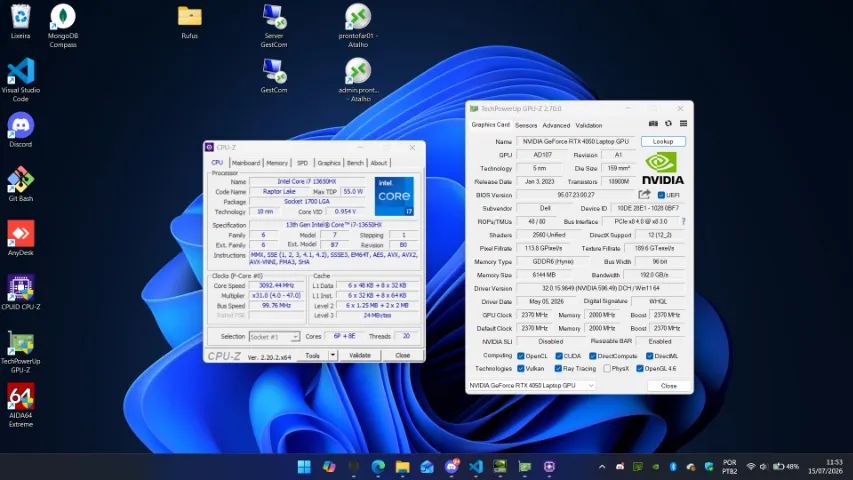Open AnyDesk desktop shortcut

21,238
